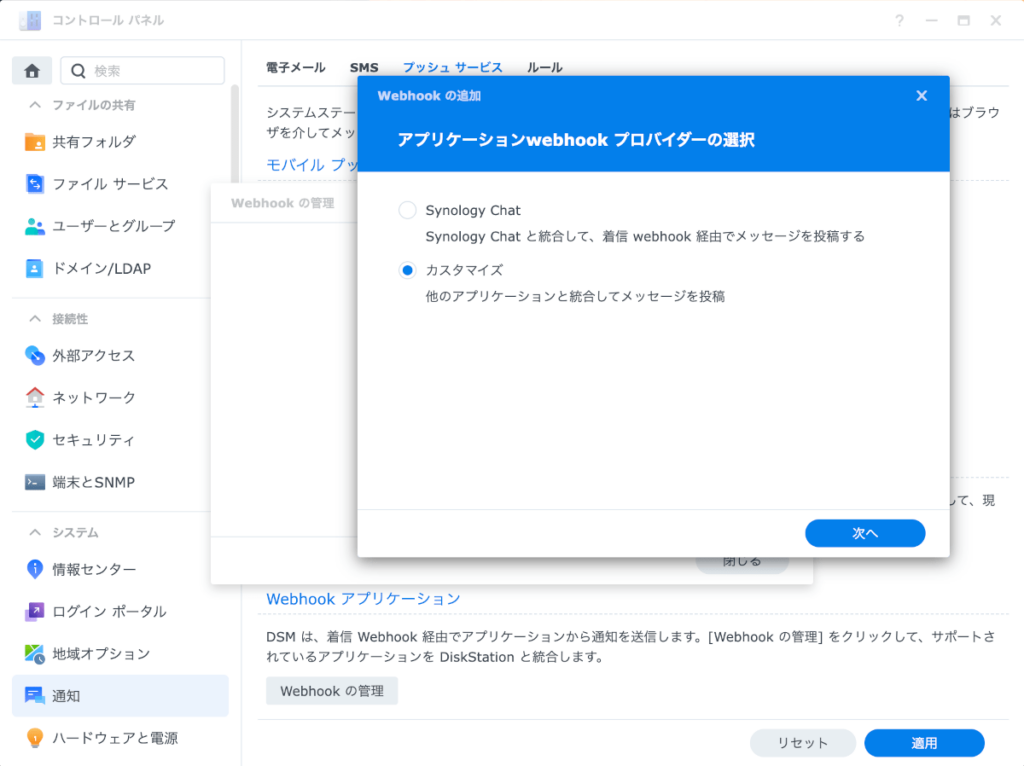Click the 他のアプリケーションと統合してメッセージを投稿 description
Image resolution: width=1024 pixels, height=766 pixels.
point(575,296)
